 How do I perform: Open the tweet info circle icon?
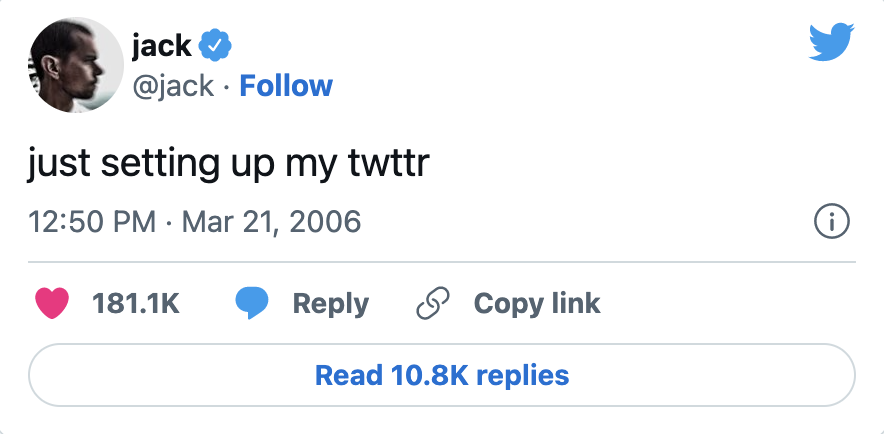point(832,221)
